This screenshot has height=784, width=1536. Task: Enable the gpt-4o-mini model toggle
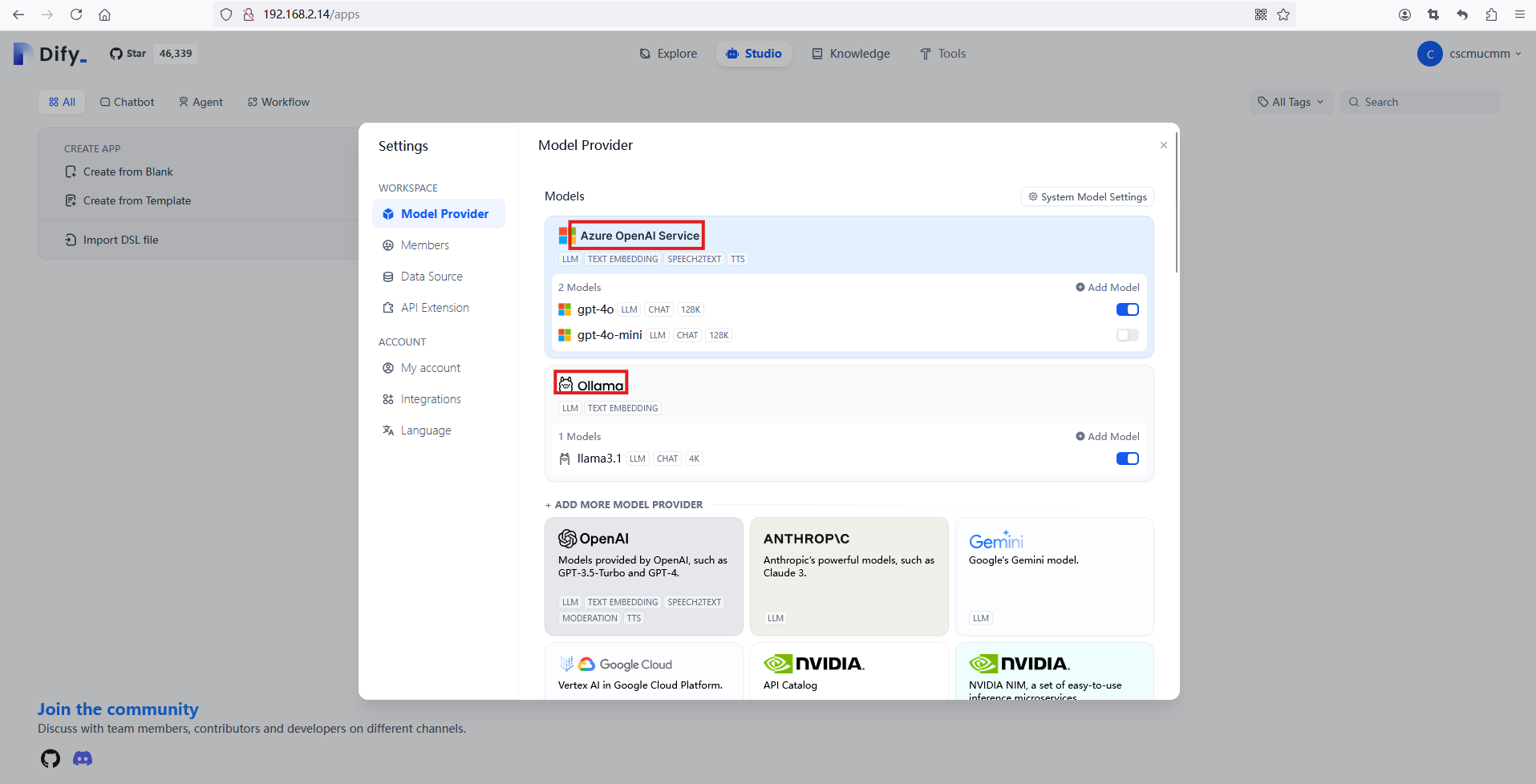[x=1127, y=335]
